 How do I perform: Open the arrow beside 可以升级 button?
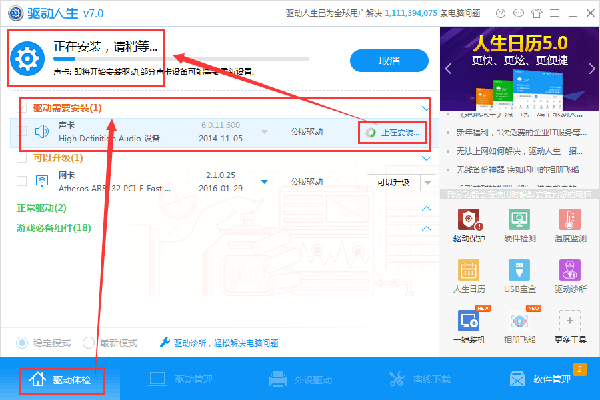tap(428, 183)
